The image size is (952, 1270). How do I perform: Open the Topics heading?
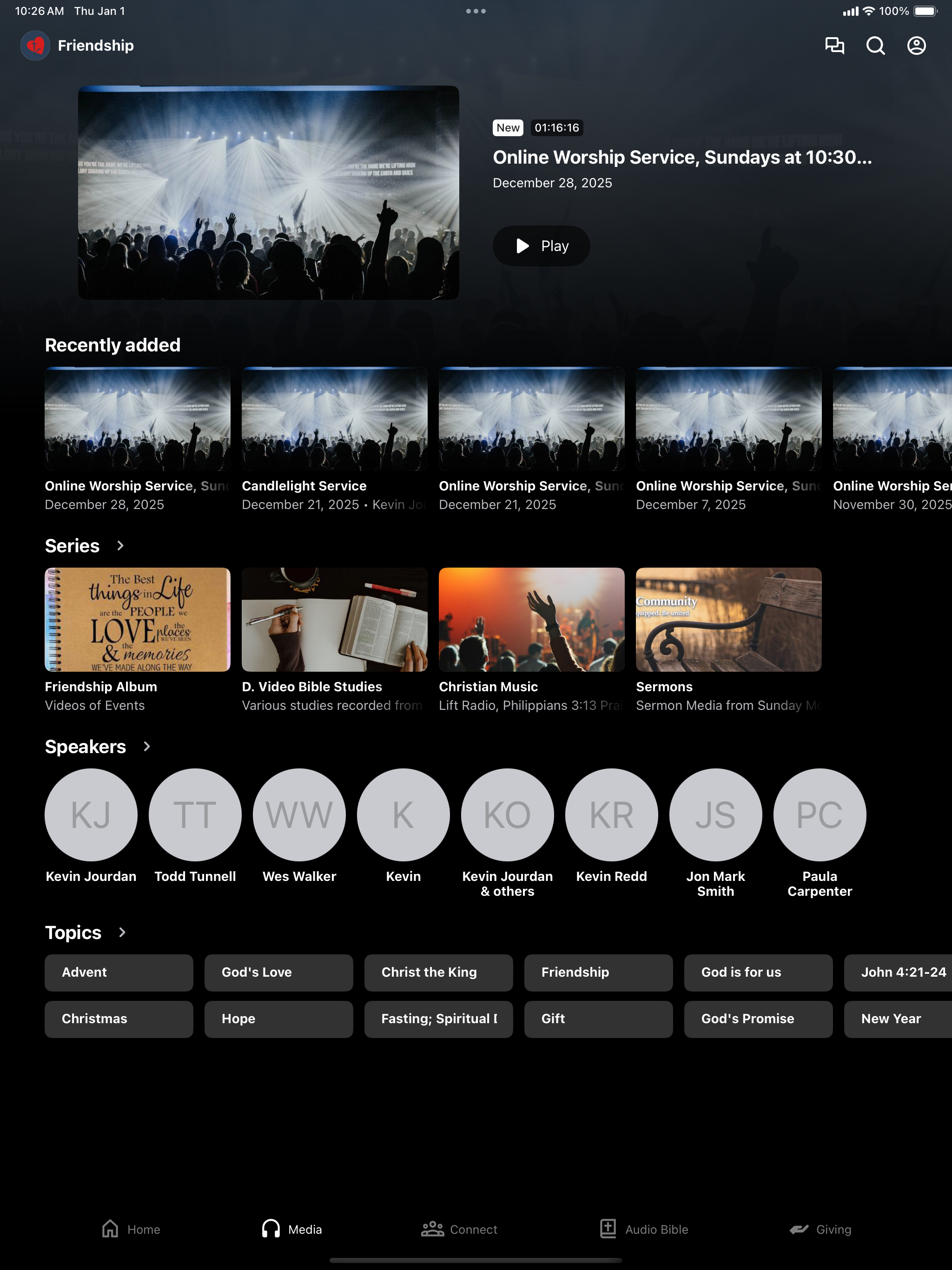pos(73,933)
